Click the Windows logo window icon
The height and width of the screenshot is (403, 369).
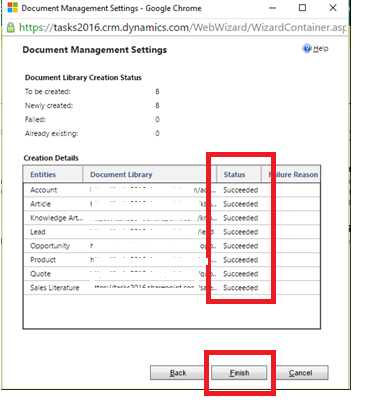[12, 7]
